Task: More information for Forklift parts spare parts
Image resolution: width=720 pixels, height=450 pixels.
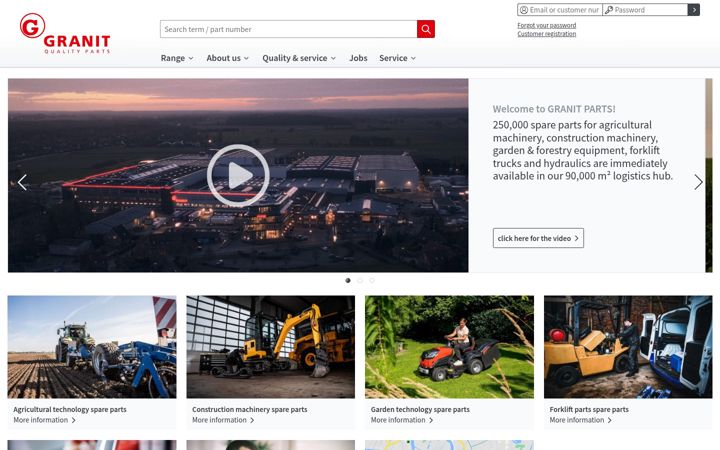Action: click(x=580, y=420)
